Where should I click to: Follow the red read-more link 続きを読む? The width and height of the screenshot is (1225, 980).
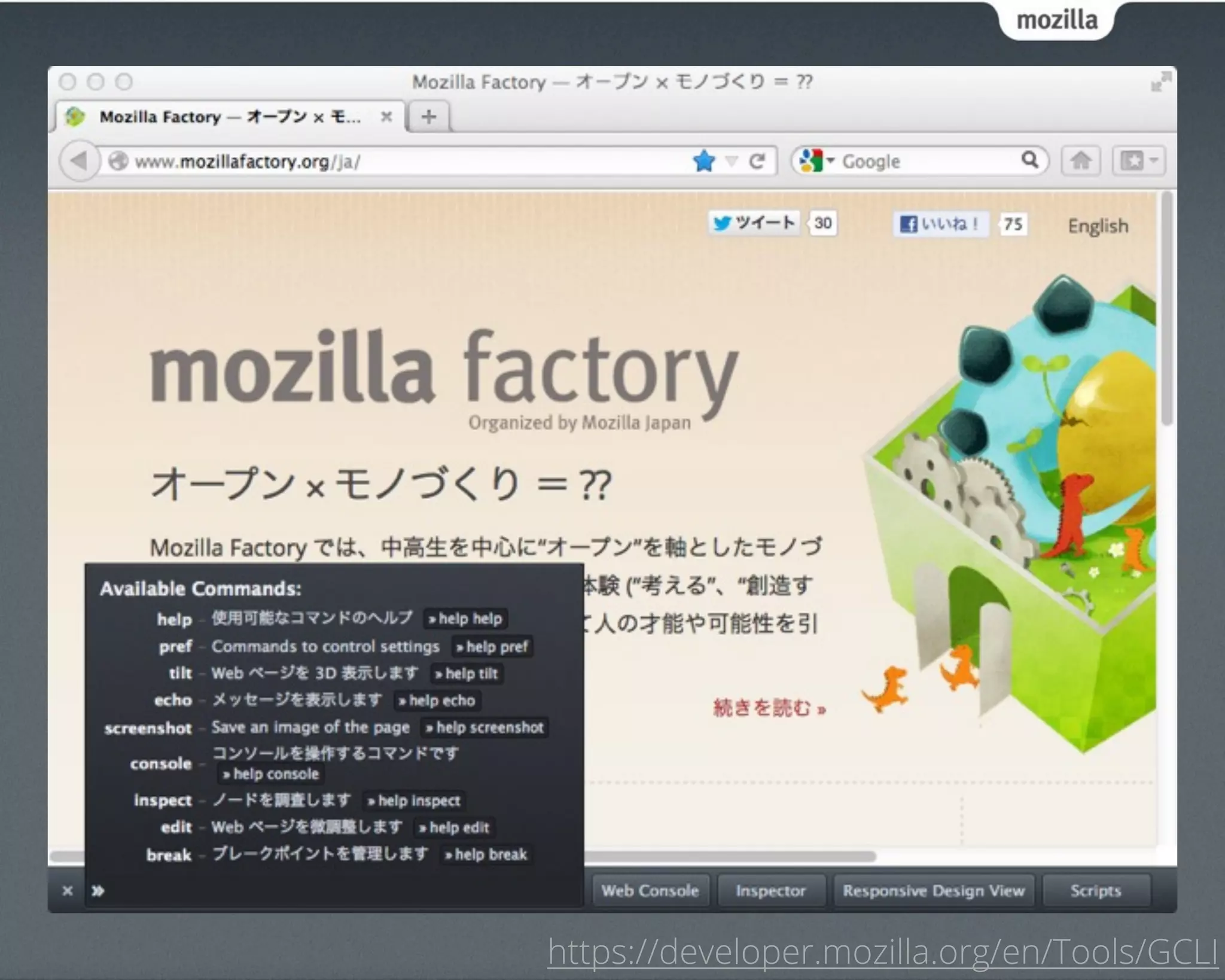pos(769,708)
